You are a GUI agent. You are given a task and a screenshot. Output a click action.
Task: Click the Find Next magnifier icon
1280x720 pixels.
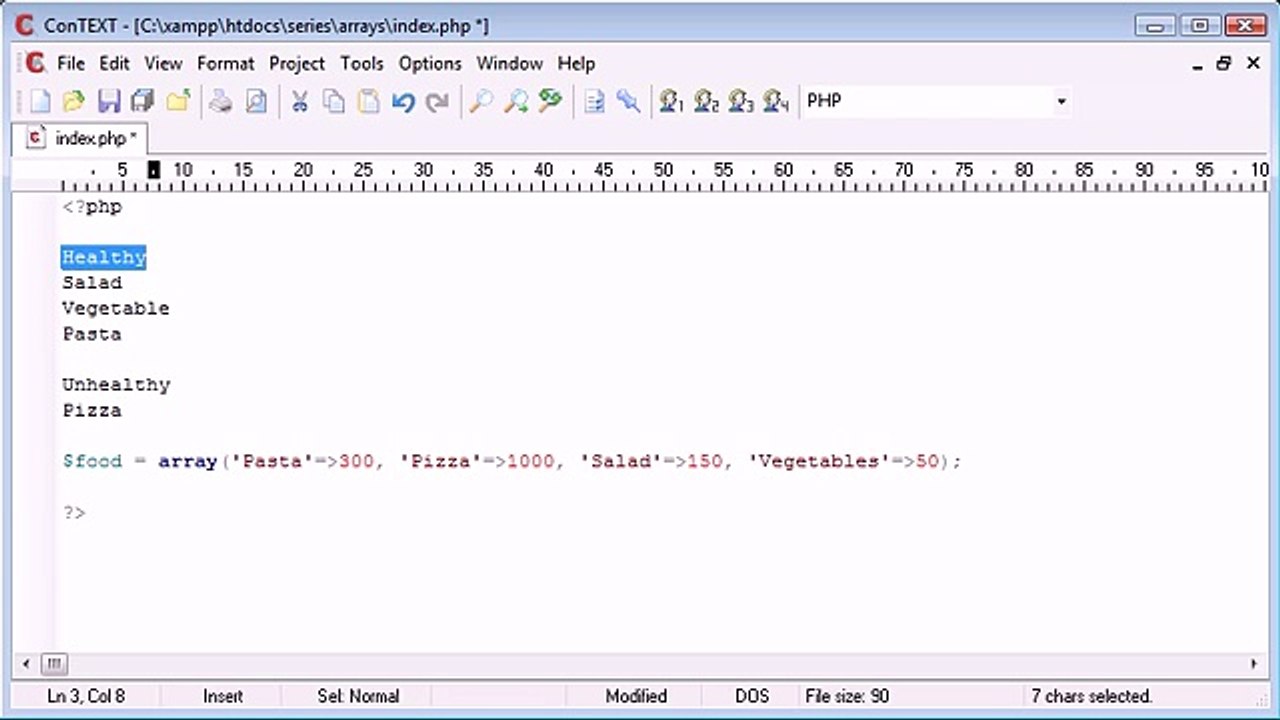pyautogui.click(x=515, y=101)
